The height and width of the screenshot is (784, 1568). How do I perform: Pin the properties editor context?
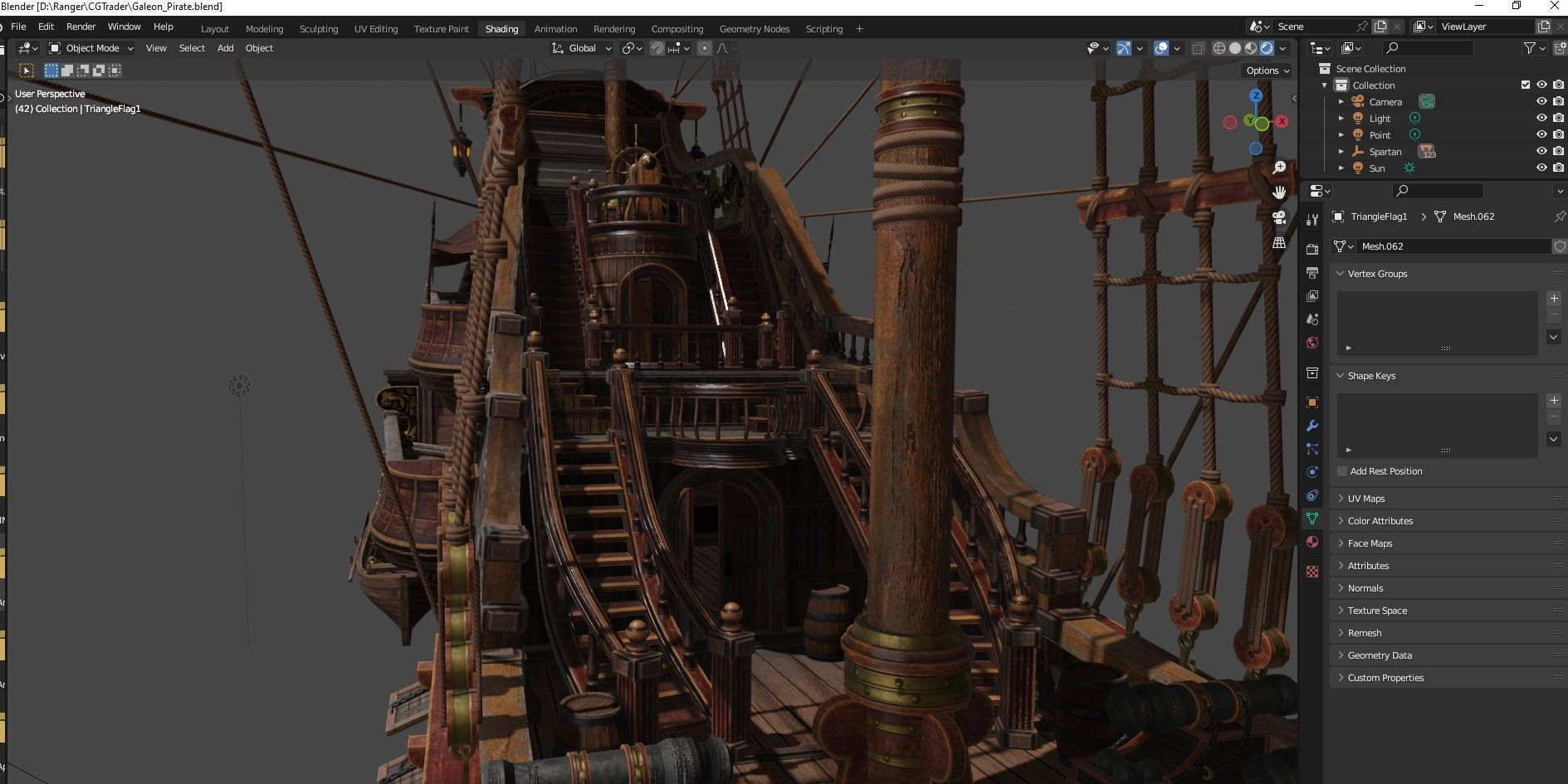1559,217
